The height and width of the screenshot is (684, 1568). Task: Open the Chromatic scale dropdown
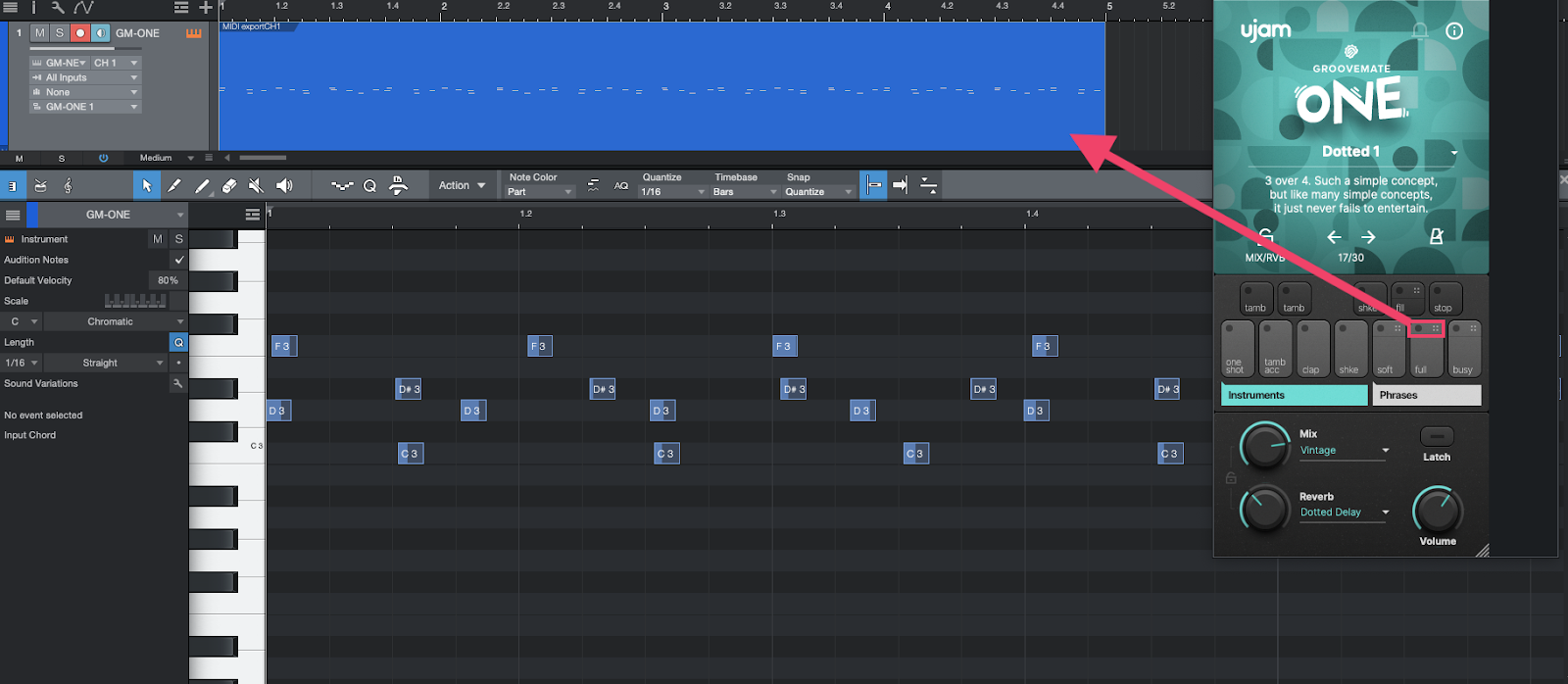[116, 321]
